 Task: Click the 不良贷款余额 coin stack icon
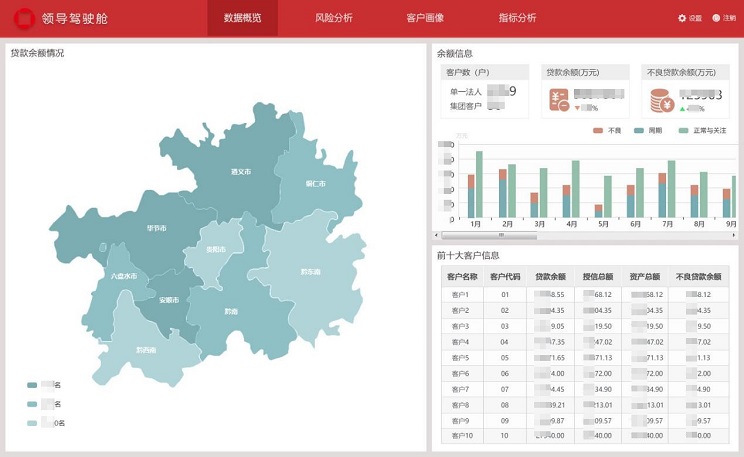[660, 99]
